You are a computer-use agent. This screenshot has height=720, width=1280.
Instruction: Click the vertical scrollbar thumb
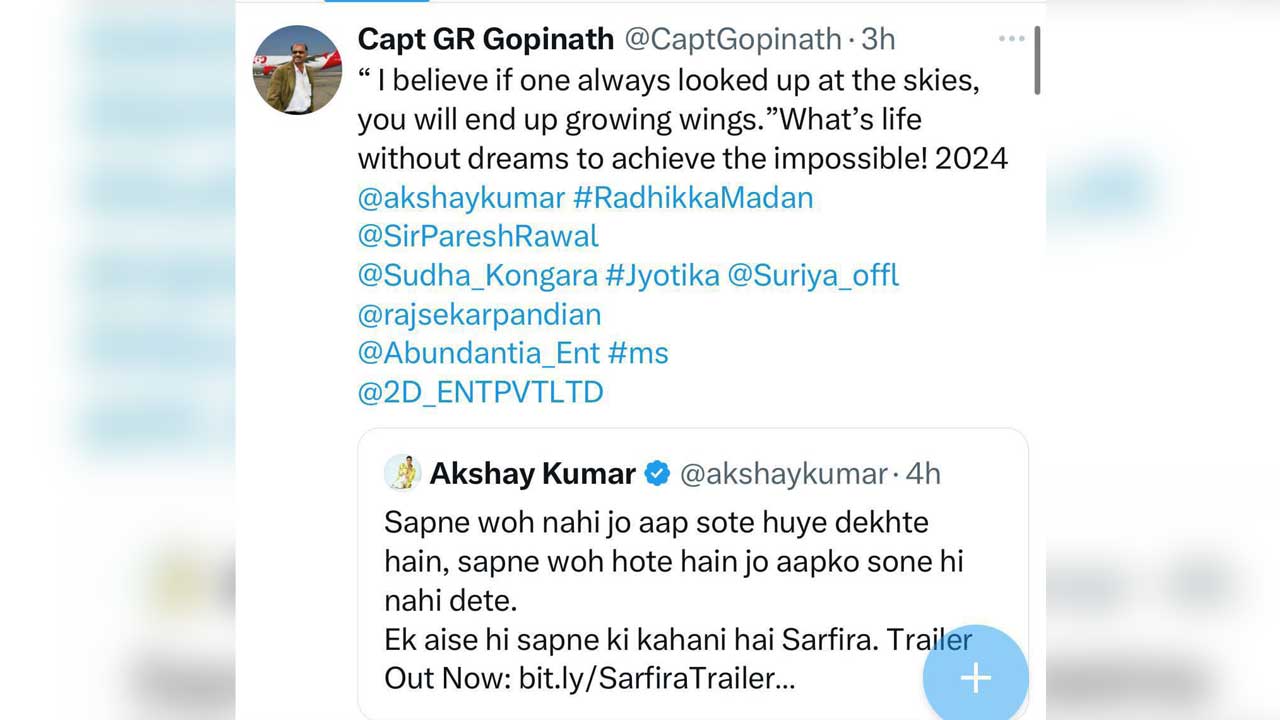click(x=1038, y=60)
